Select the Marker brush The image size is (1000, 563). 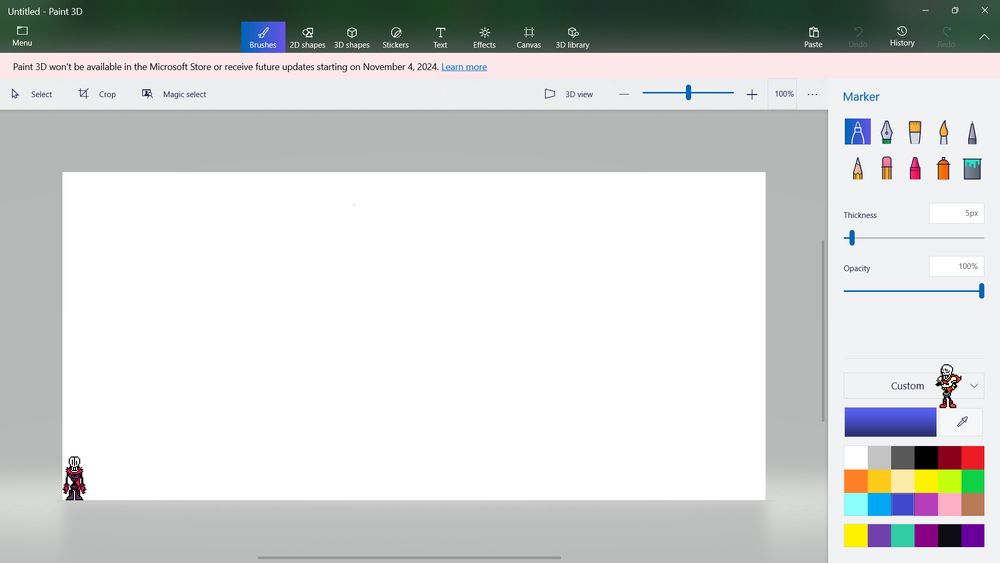(x=857, y=131)
